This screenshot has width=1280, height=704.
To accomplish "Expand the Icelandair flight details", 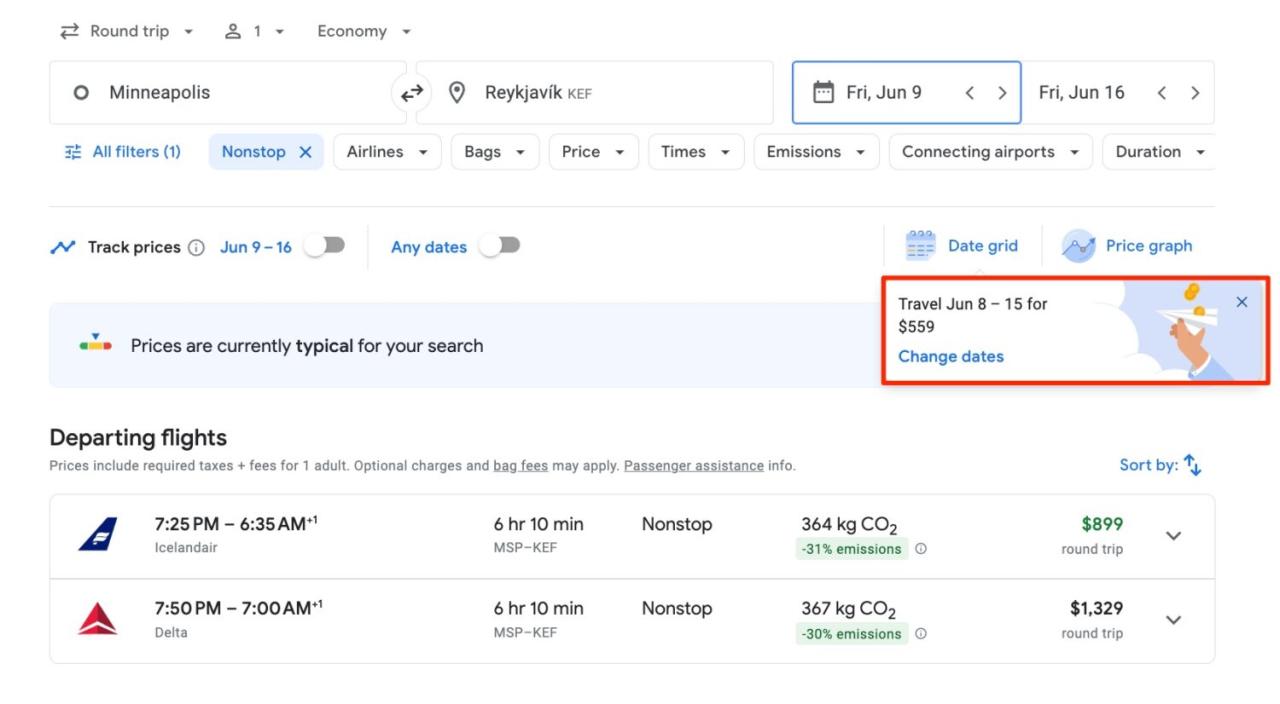I will 1174,536.
